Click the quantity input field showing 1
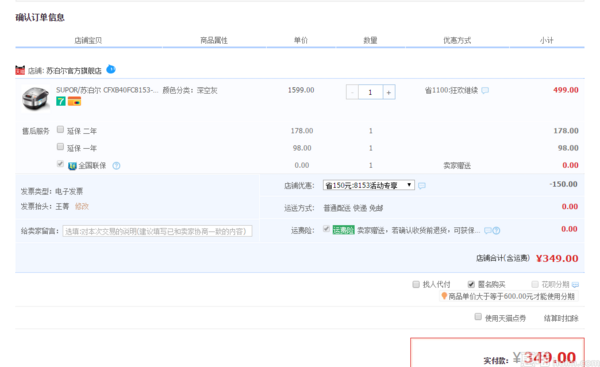Viewport: 600px width, 367px height. click(370, 92)
